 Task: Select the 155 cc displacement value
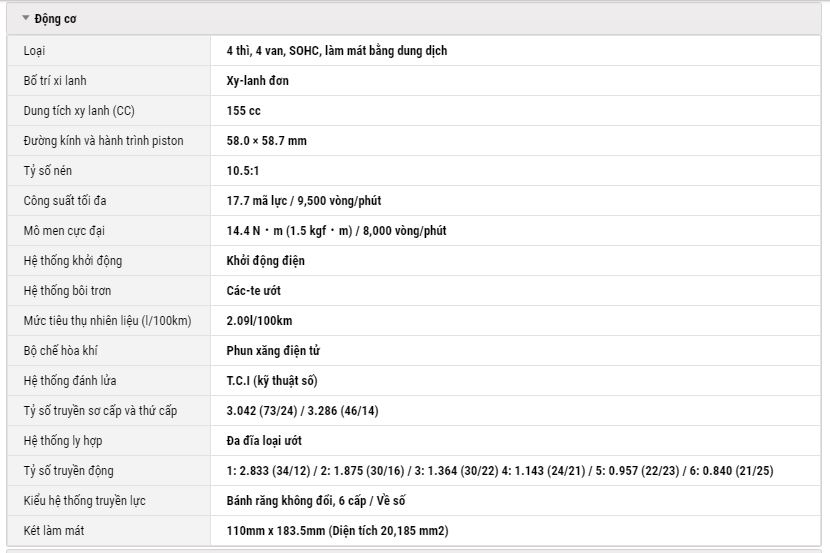click(243, 111)
